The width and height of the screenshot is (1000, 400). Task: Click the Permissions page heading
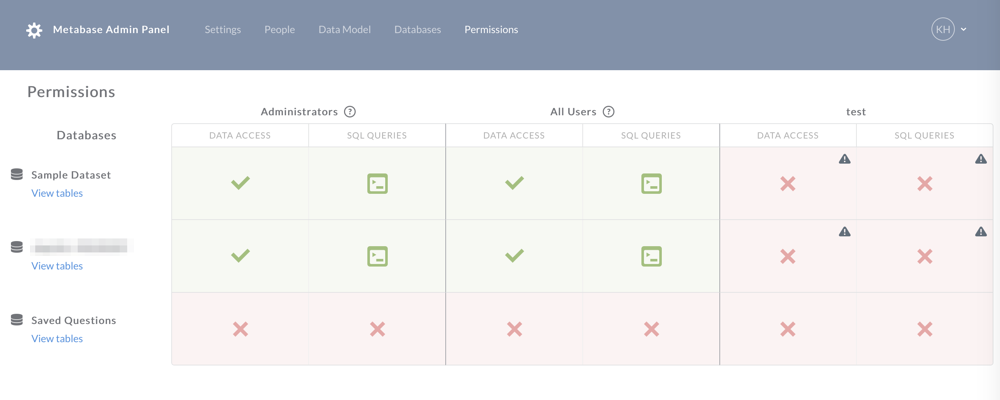[71, 92]
